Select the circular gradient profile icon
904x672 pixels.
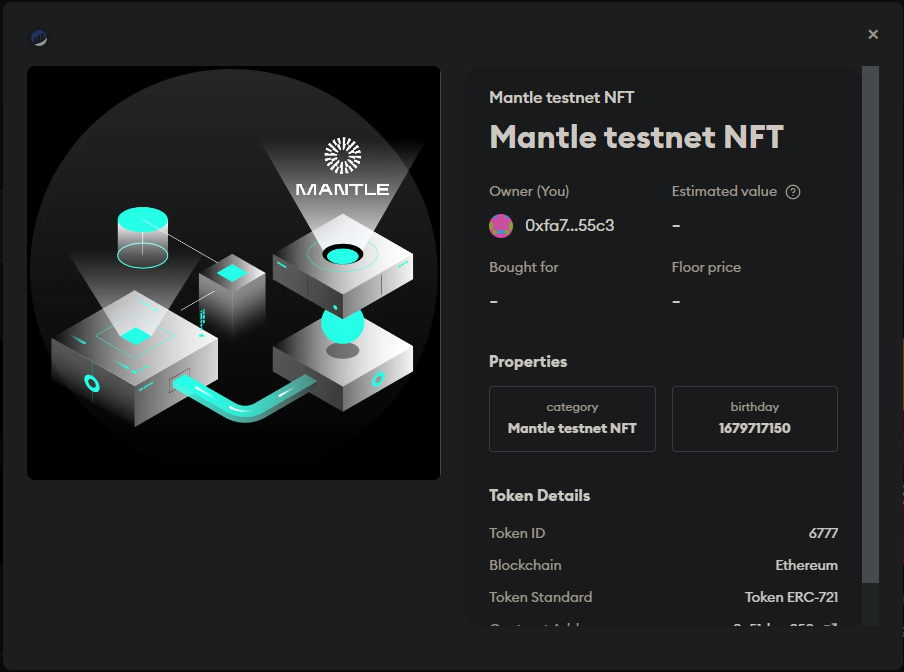[500, 225]
